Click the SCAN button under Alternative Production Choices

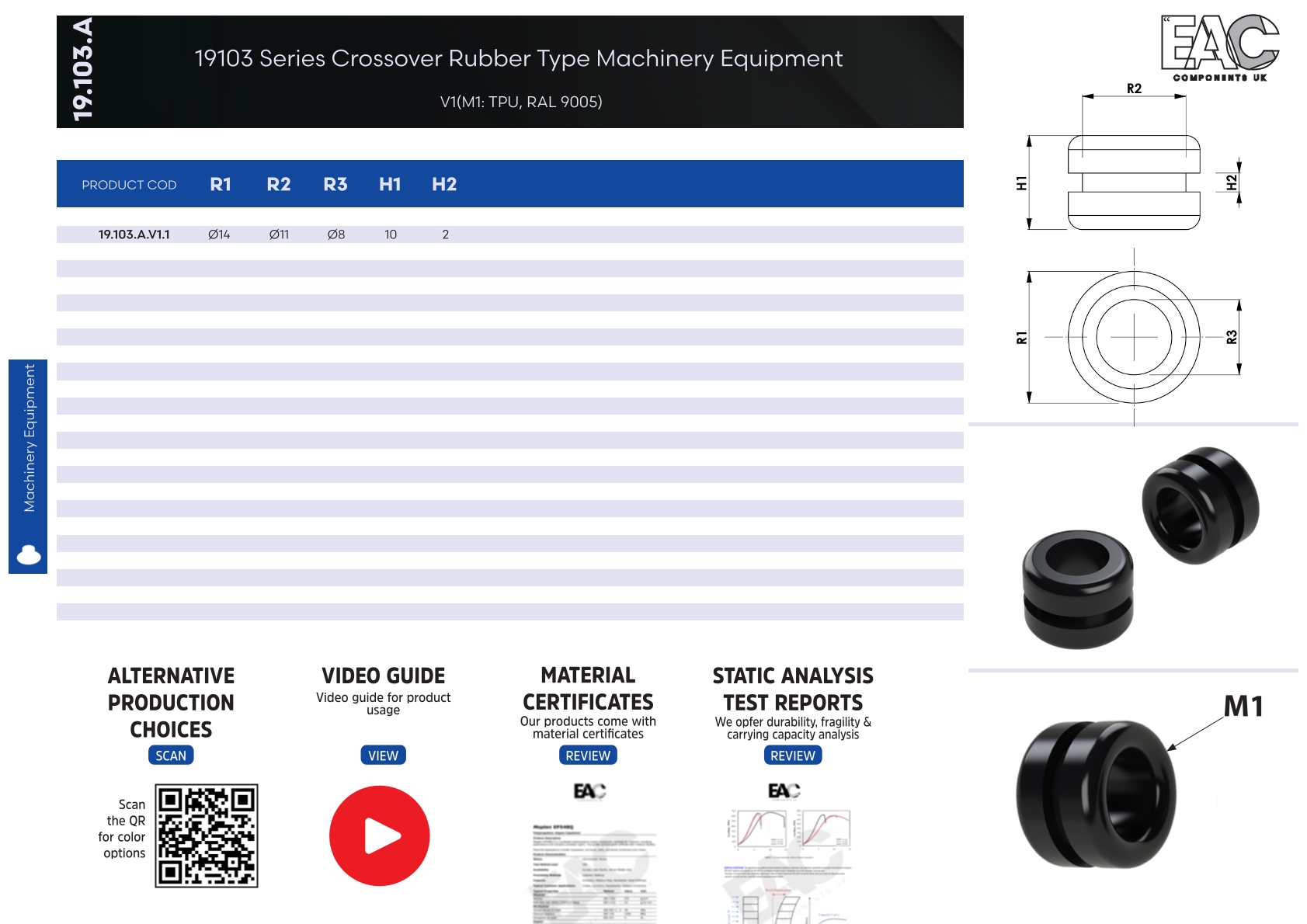tap(171, 756)
